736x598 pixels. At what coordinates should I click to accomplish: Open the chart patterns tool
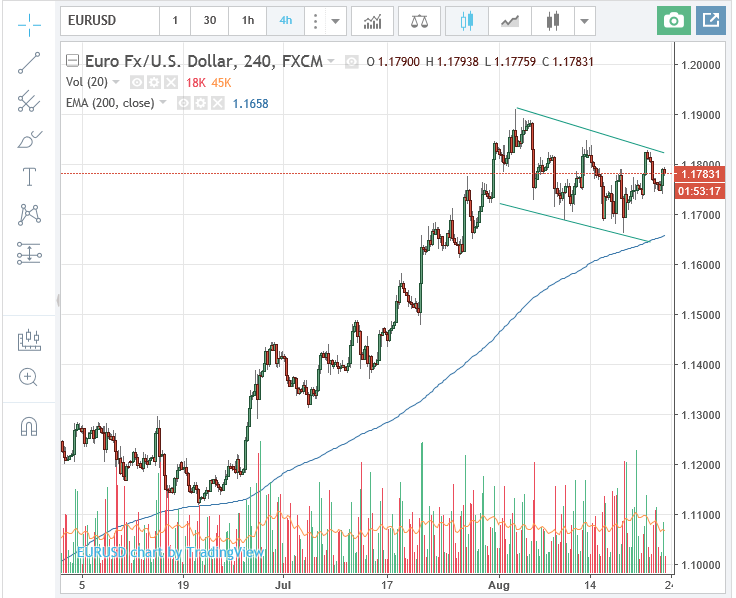pyautogui.click(x=29, y=214)
